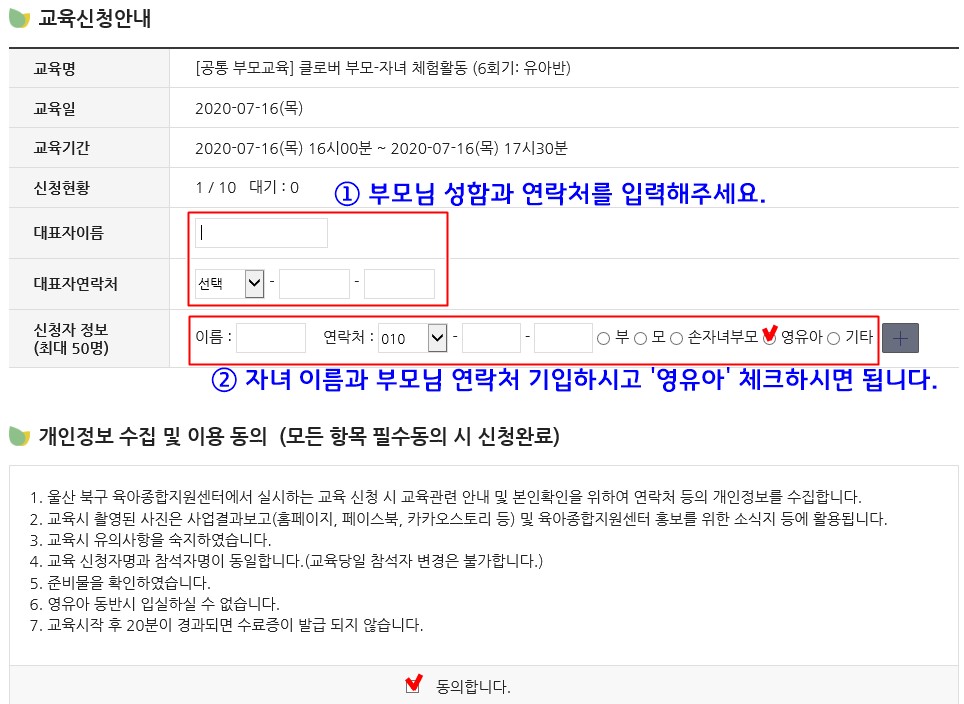Check the 동의합니다 agreement checkbox

click(413, 687)
